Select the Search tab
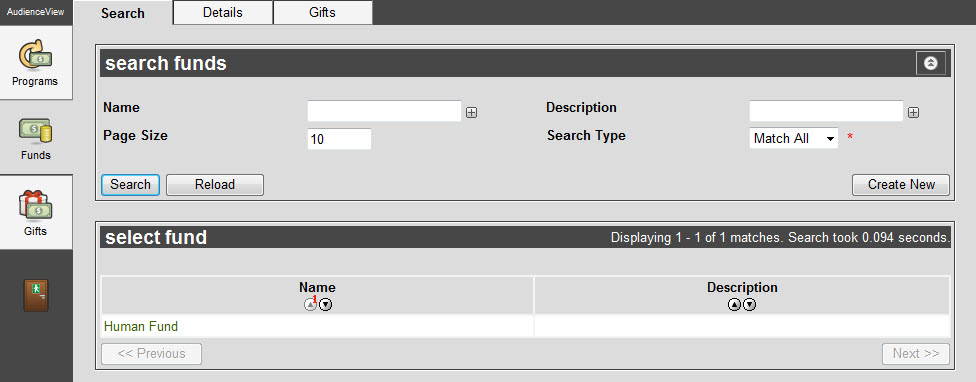The width and height of the screenshot is (976, 382). point(123,13)
